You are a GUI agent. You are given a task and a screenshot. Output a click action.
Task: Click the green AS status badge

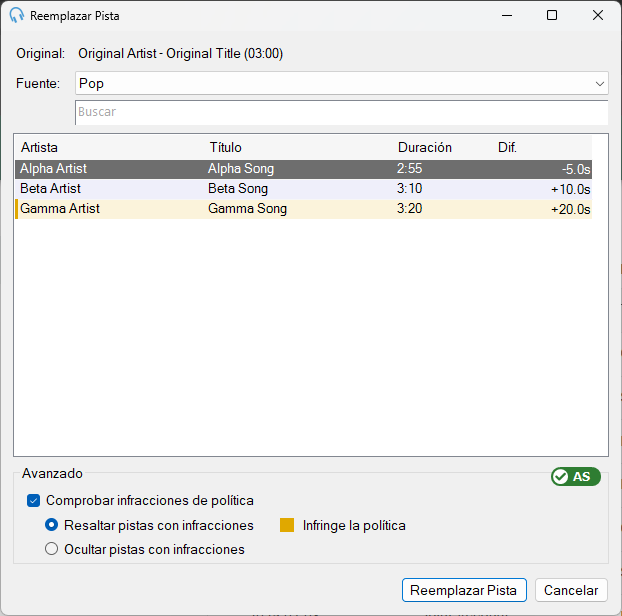click(576, 476)
